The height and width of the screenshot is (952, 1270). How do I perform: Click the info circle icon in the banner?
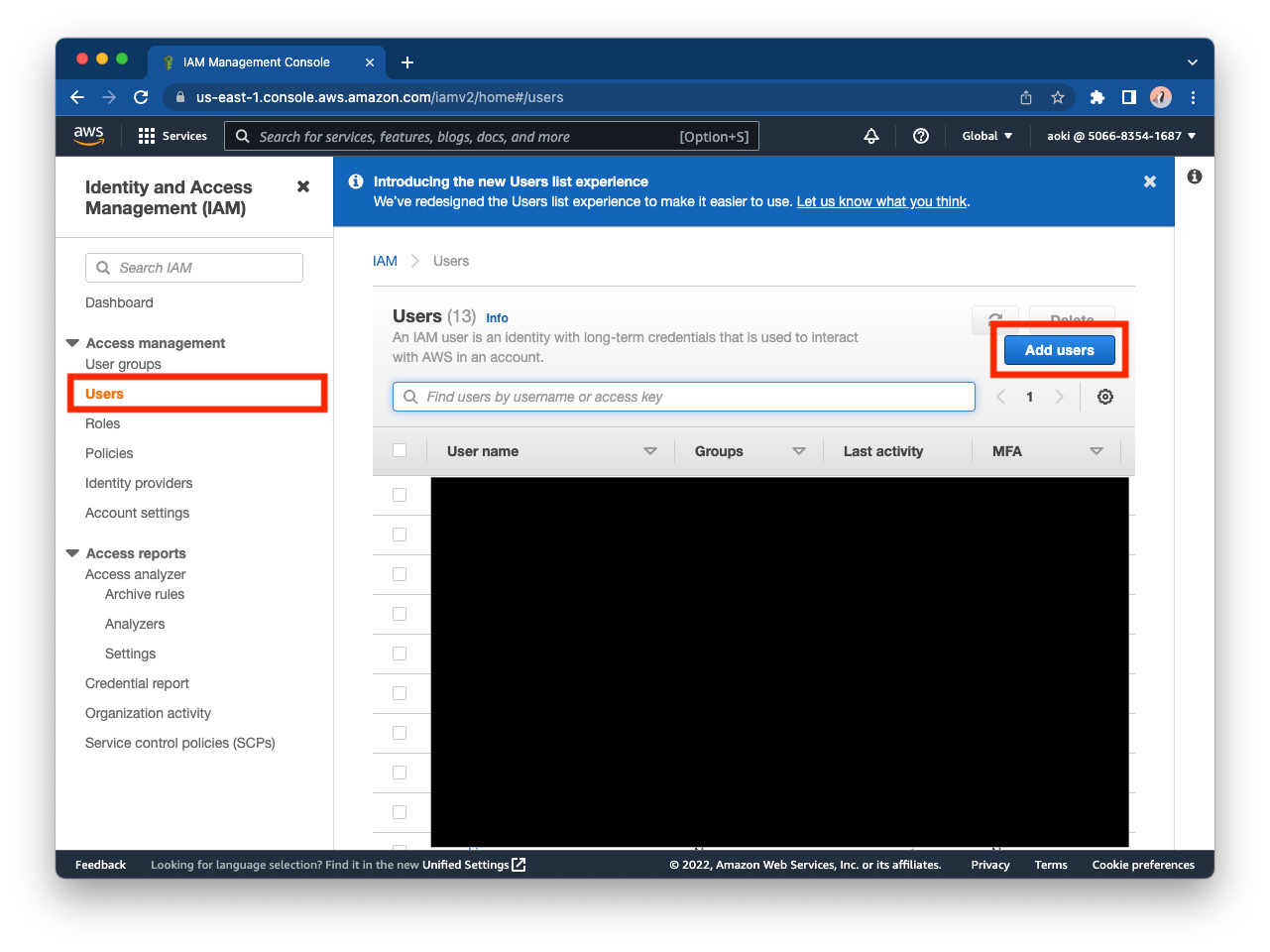(356, 181)
